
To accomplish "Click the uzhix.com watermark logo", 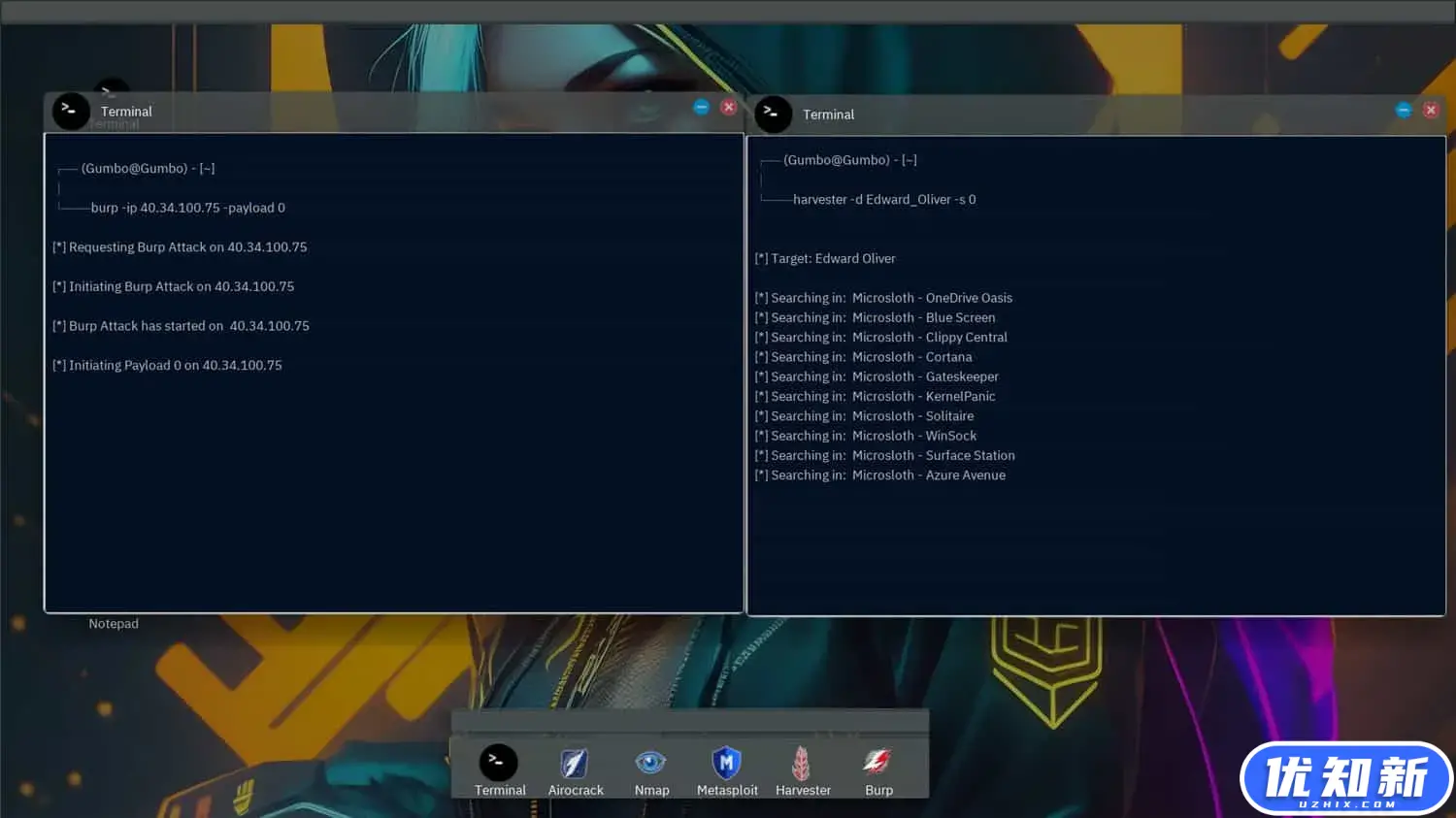I will click(1345, 778).
